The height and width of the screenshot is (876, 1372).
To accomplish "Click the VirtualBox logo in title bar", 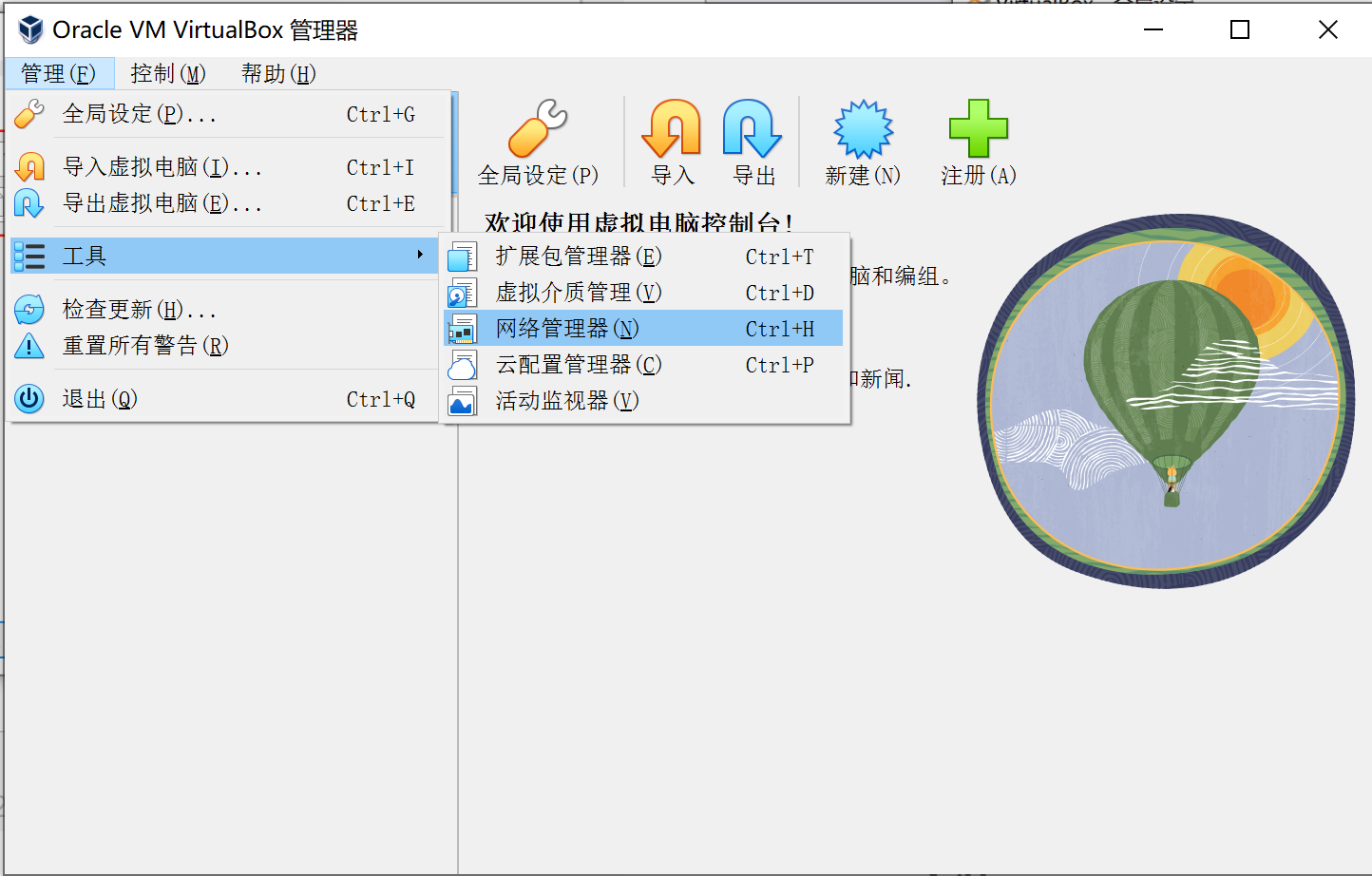I will pos(30,29).
